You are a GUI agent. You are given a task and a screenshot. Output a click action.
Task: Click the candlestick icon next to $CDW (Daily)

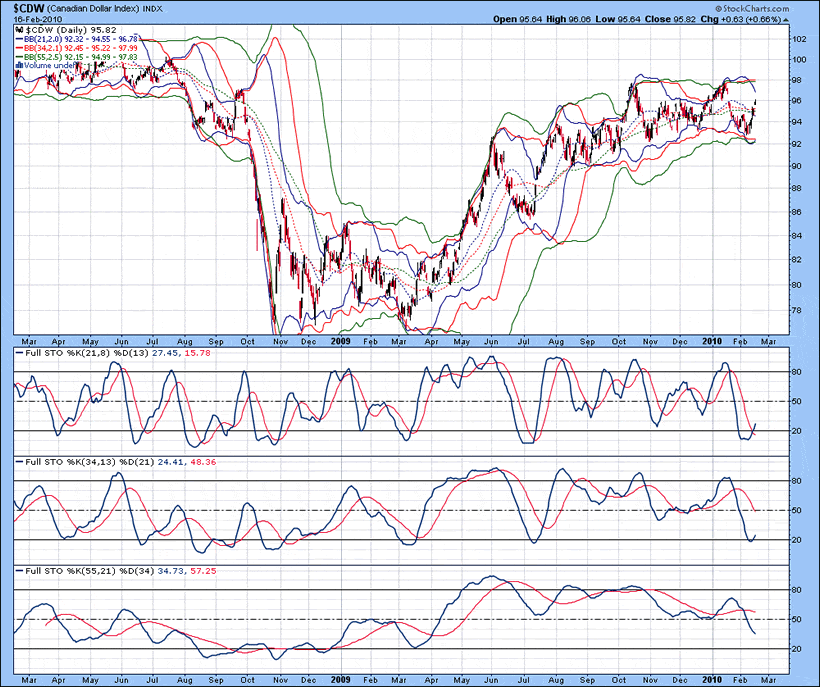click(19, 31)
